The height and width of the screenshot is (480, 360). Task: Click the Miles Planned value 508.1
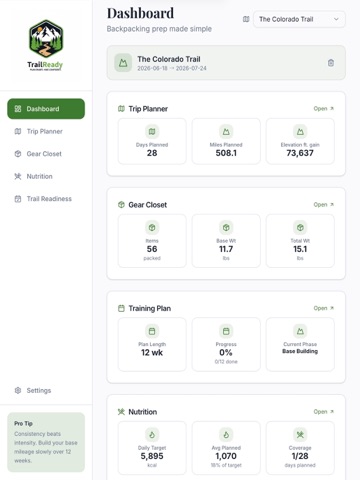coord(226,153)
